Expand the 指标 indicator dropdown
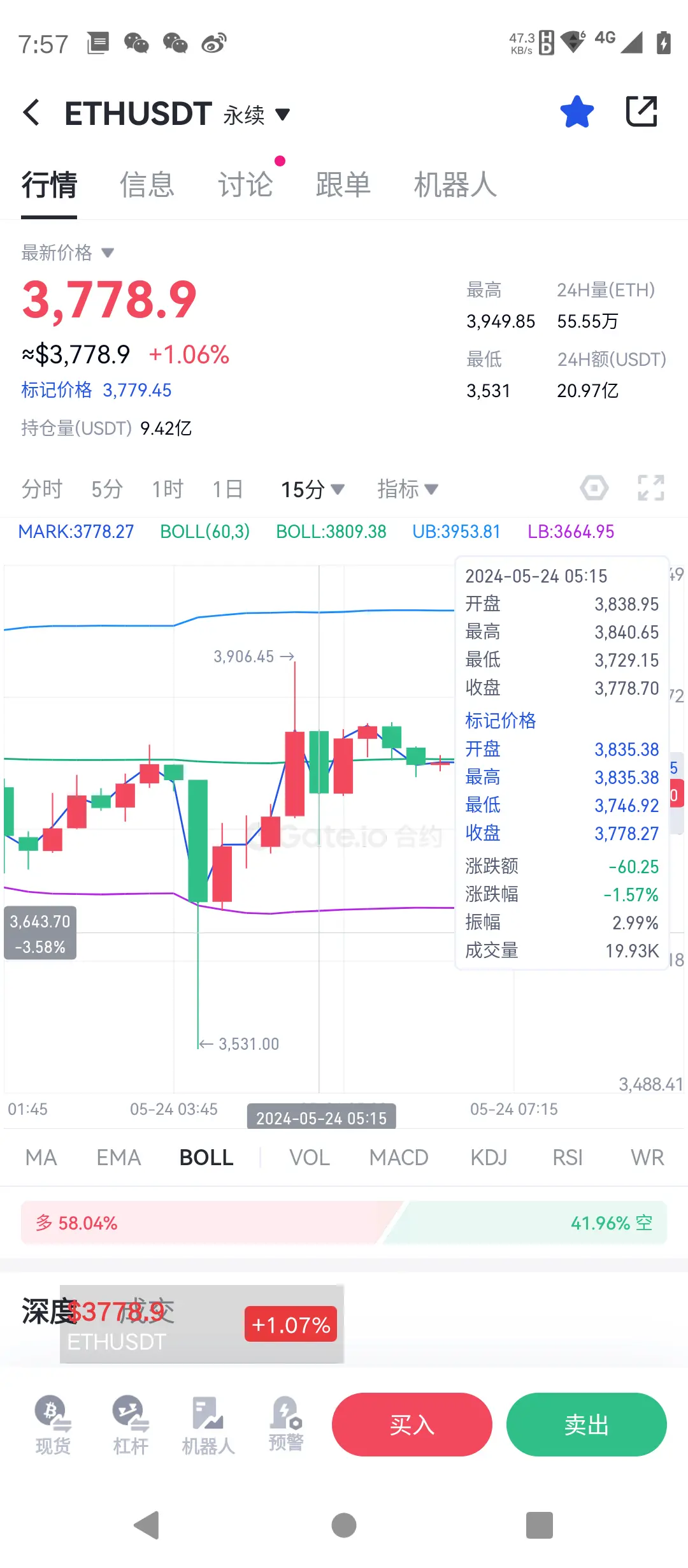 pyautogui.click(x=408, y=490)
